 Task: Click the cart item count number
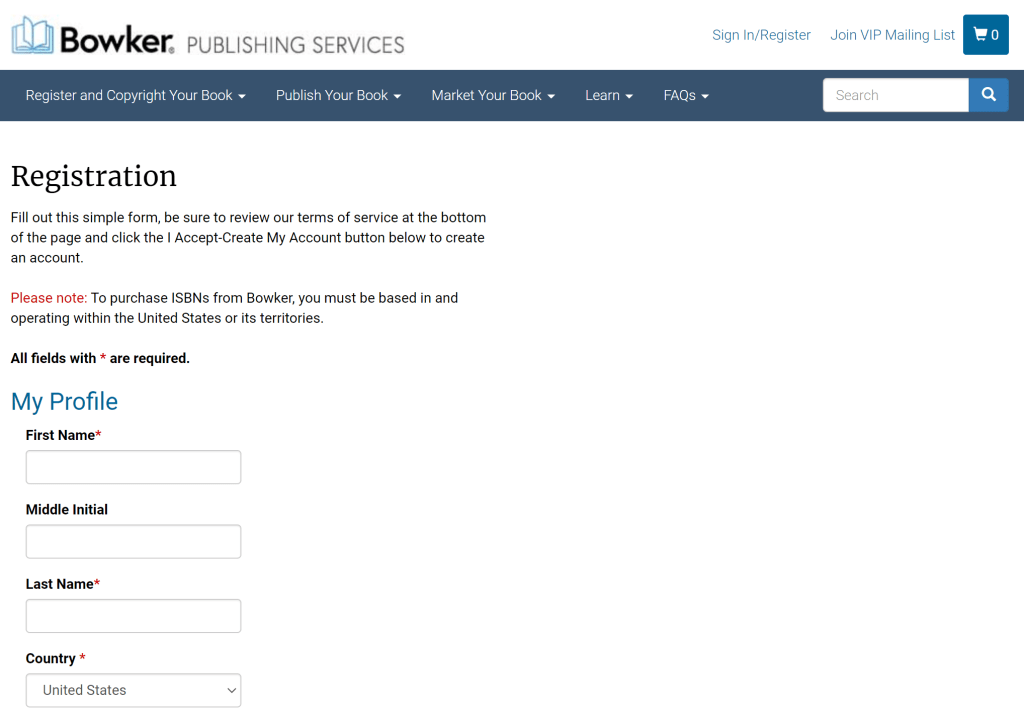click(x=995, y=35)
